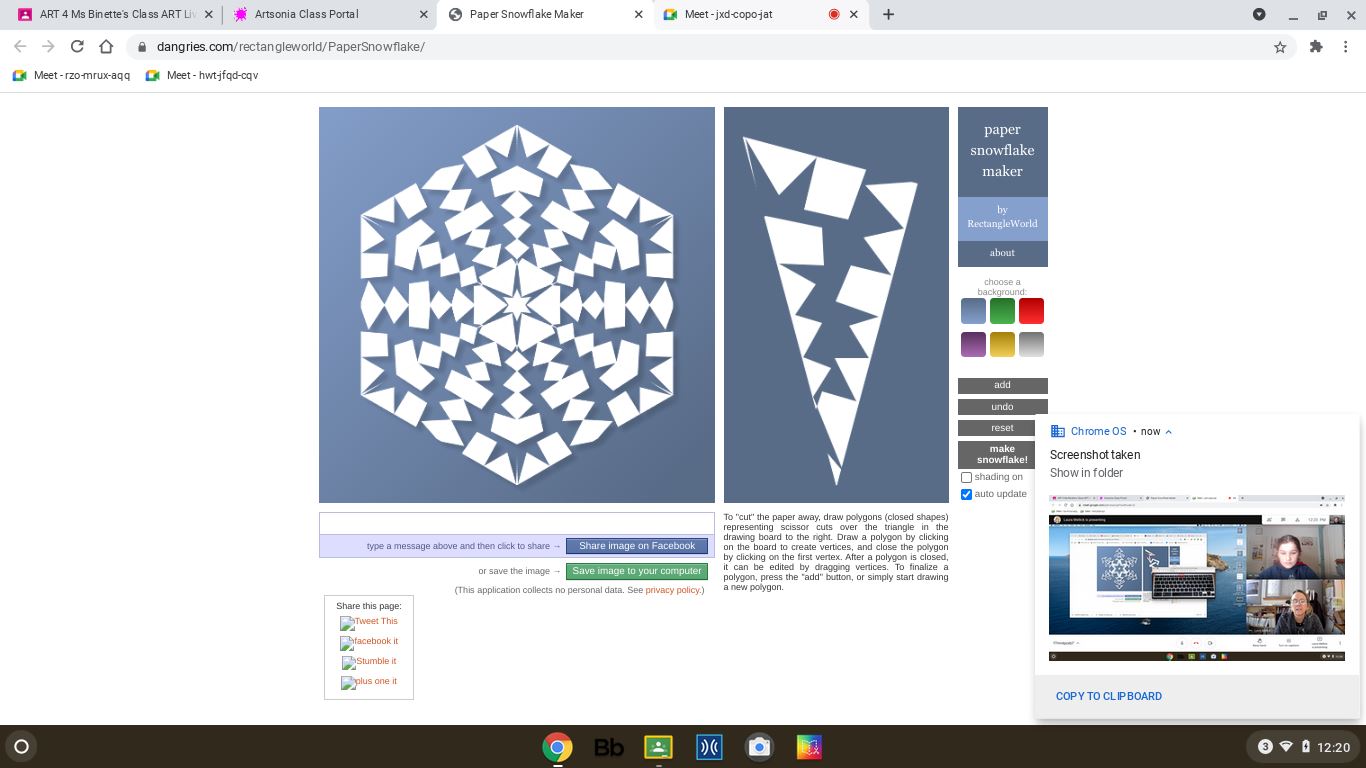Open the launcher circle button

21,746
